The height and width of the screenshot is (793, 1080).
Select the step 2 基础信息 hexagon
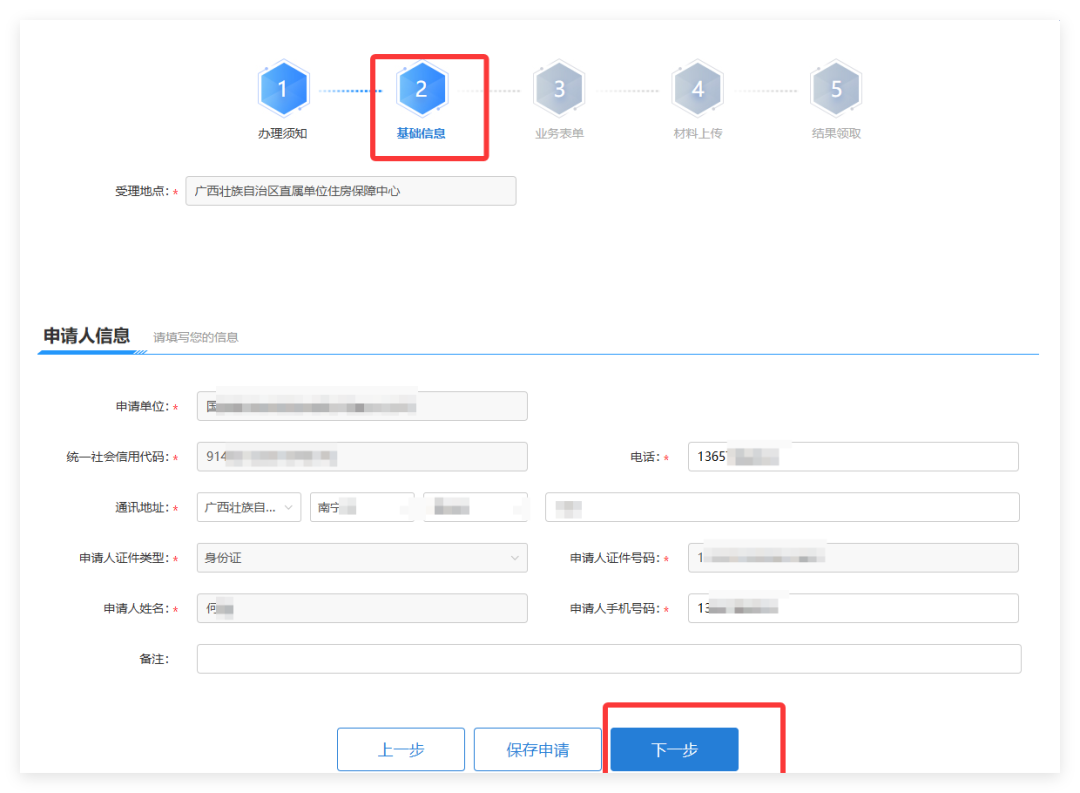(421, 90)
